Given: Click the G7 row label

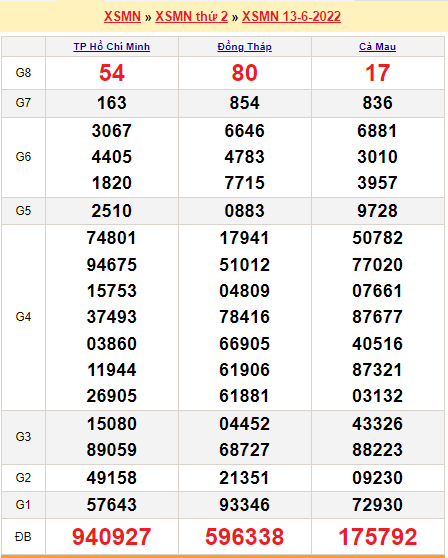Looking at the screenshot, I should pos(23,103).
